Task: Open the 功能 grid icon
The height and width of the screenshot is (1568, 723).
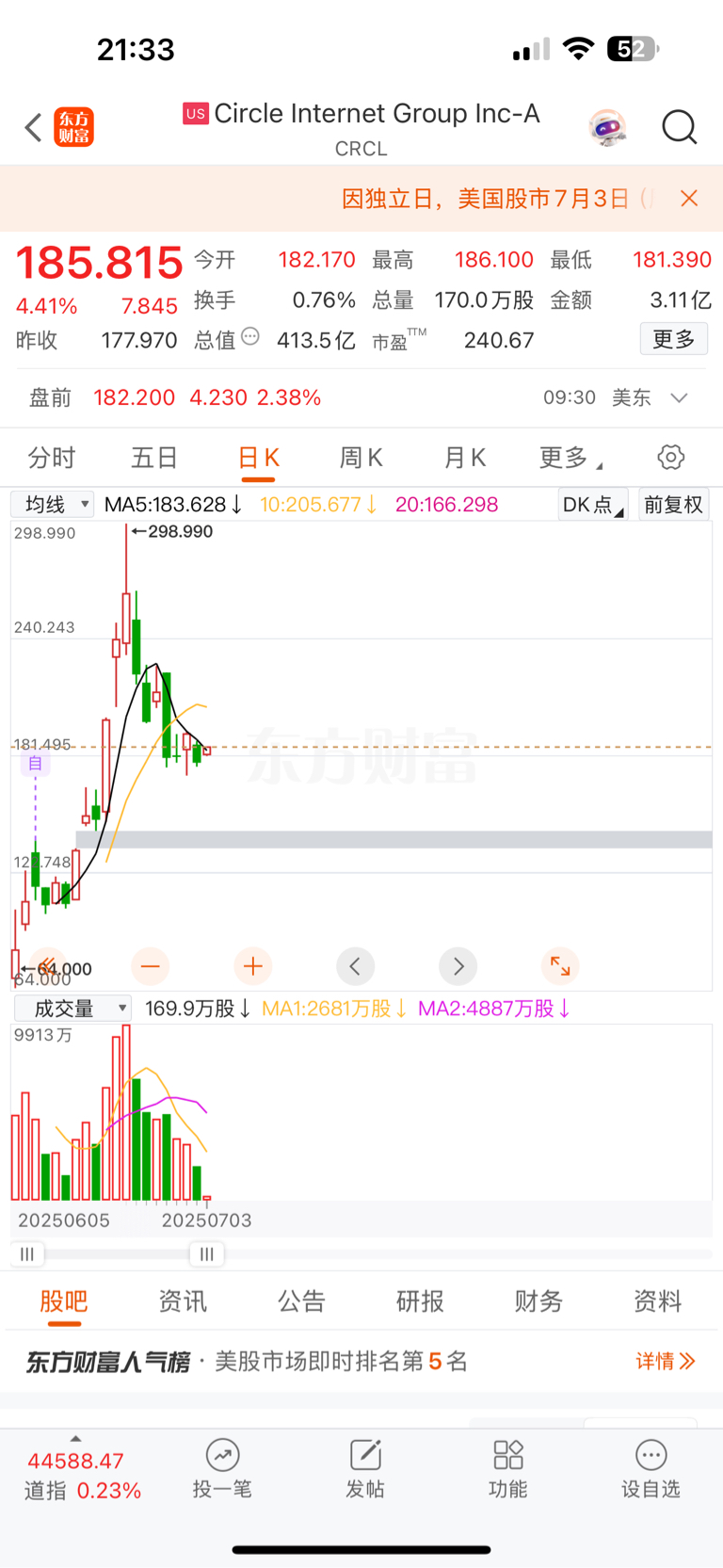Action: pyautogui.click(x=508, y=1455)
